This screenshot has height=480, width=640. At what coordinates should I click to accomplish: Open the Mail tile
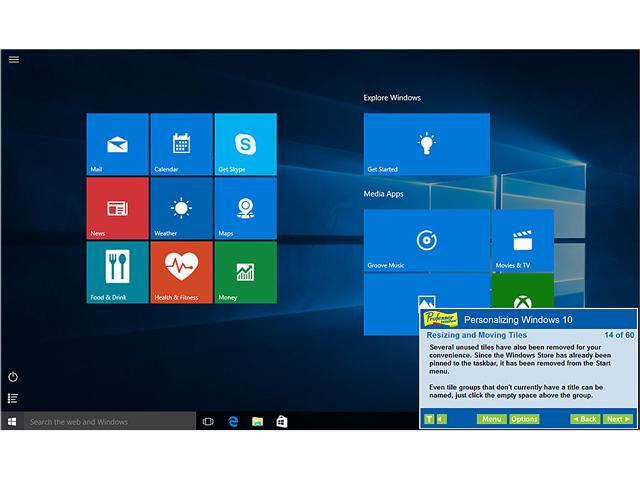click(117, 144)
